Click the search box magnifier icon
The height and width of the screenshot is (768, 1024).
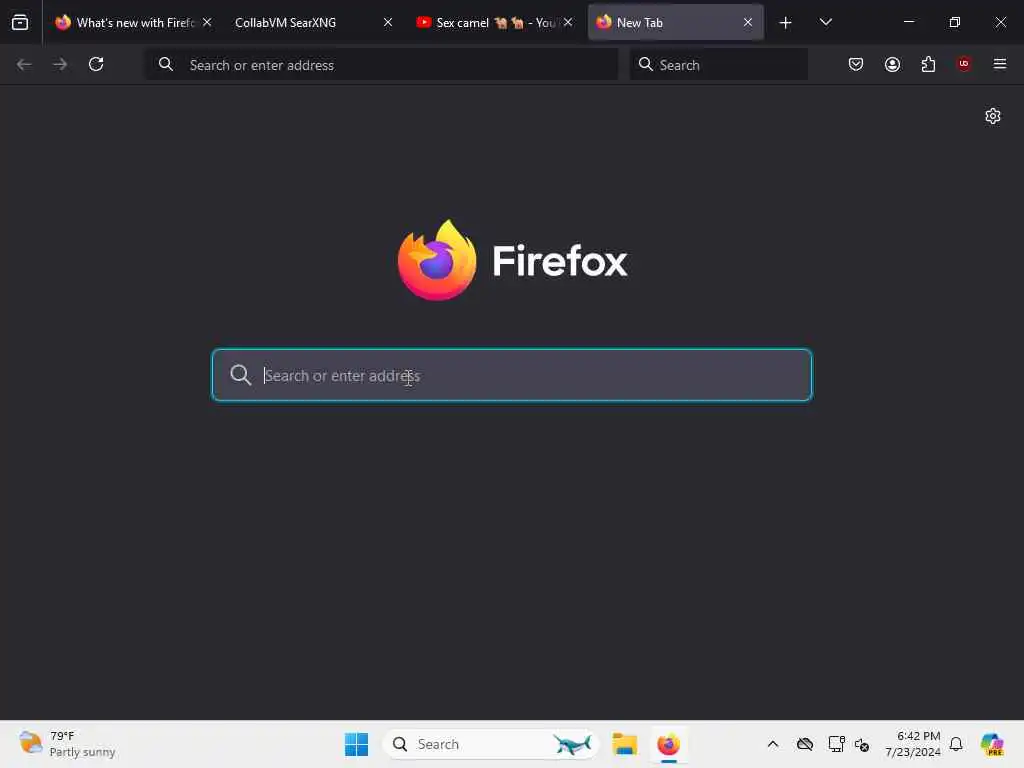coord(645,64)
